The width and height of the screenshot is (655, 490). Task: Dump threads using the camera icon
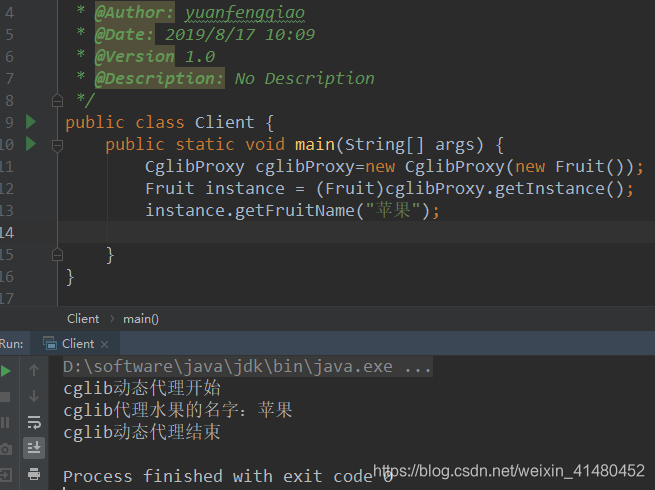click(x=6, y=449)
